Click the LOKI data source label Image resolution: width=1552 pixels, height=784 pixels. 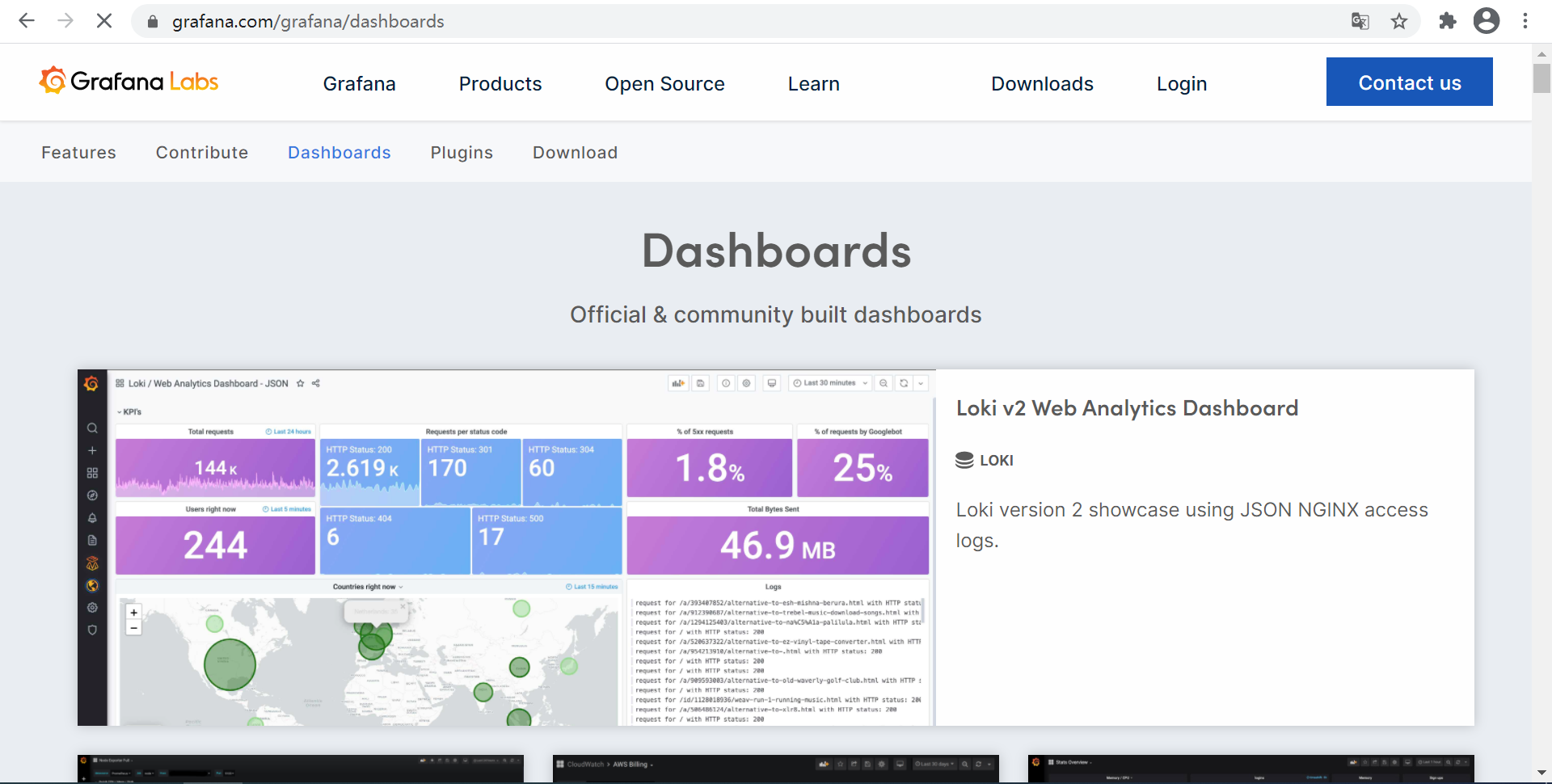(x=996, y=460)
